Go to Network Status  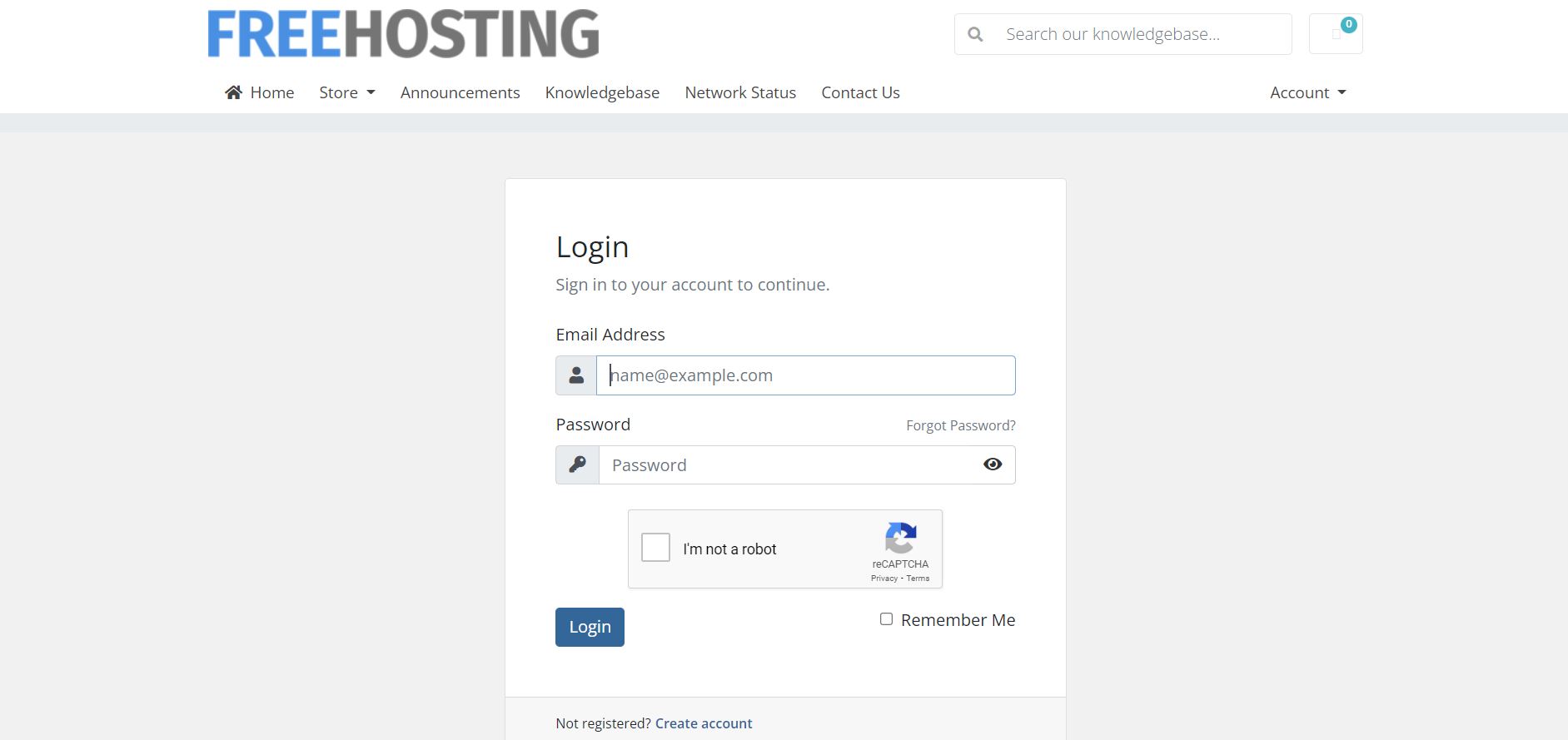(740, 92)
